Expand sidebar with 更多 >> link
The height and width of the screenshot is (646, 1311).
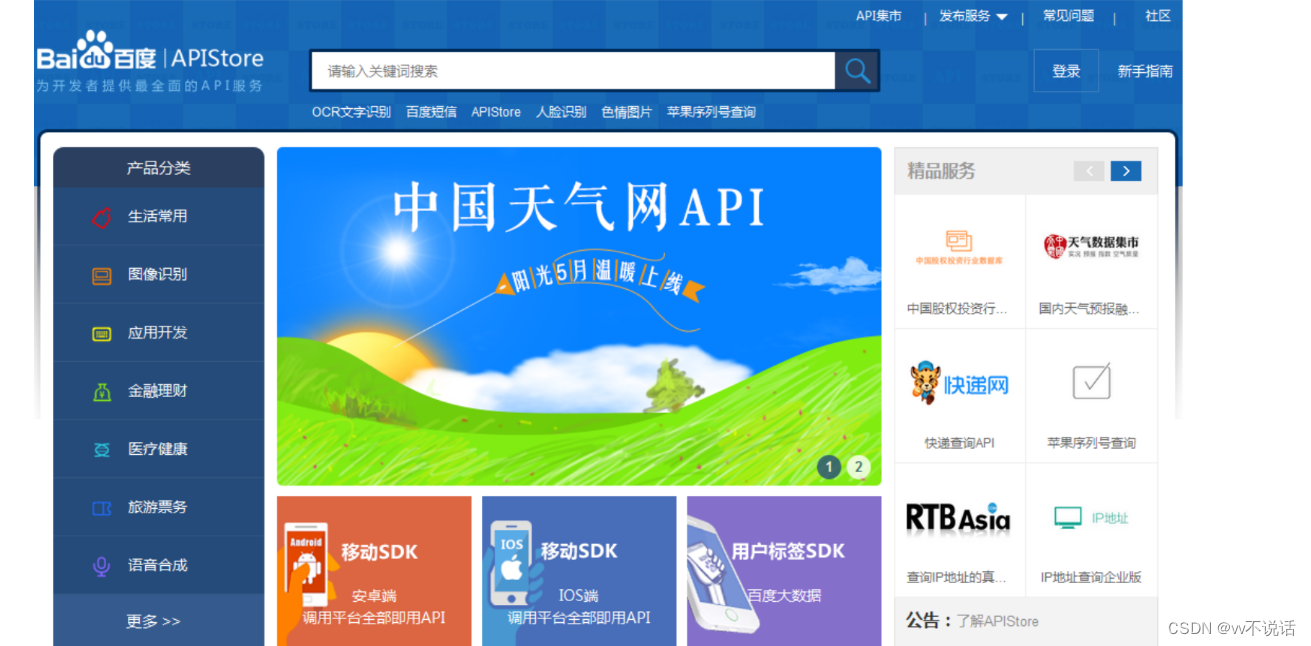click(x=153, y=620)
